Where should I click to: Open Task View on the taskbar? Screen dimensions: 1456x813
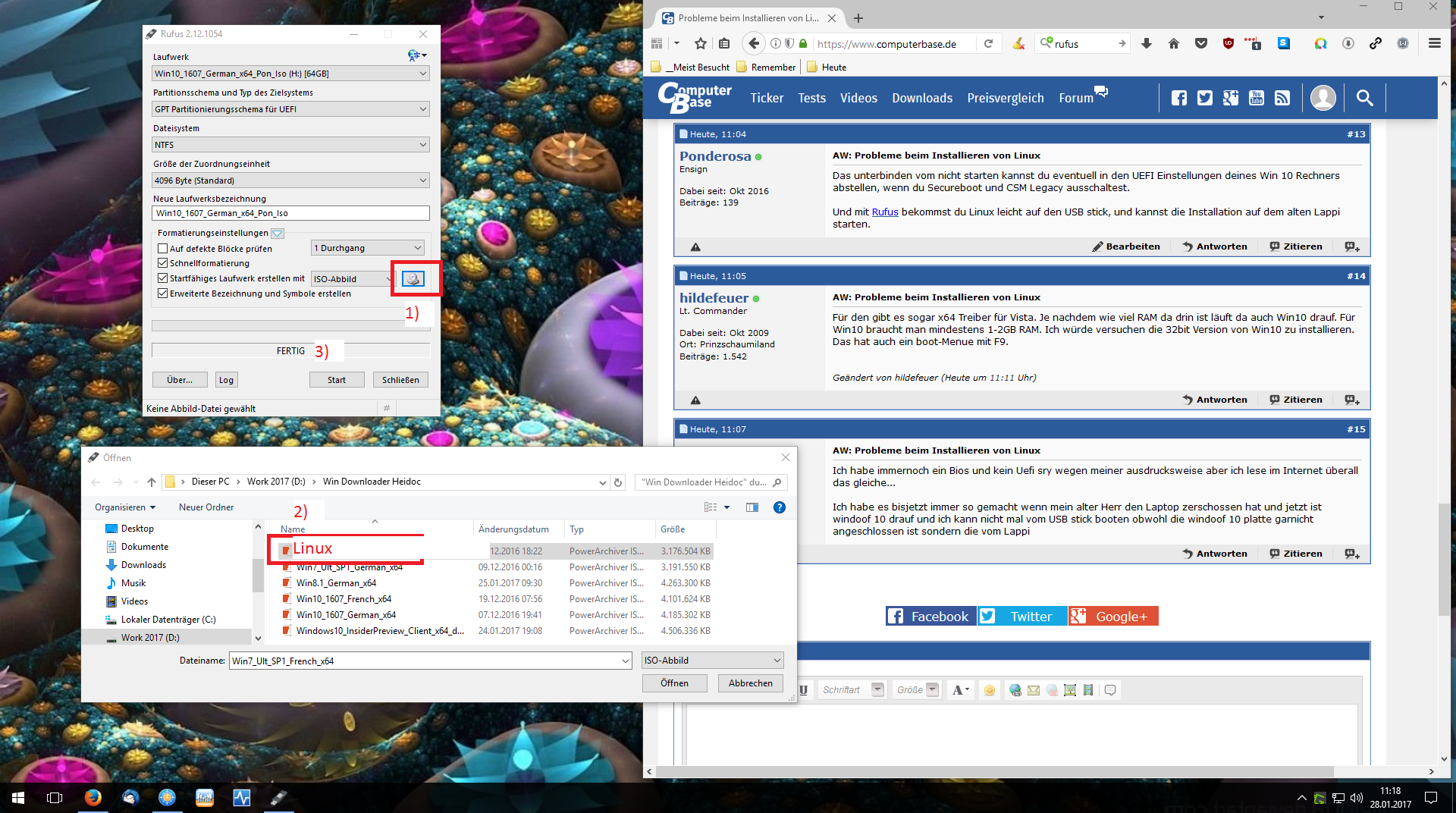tap(55, 798)
